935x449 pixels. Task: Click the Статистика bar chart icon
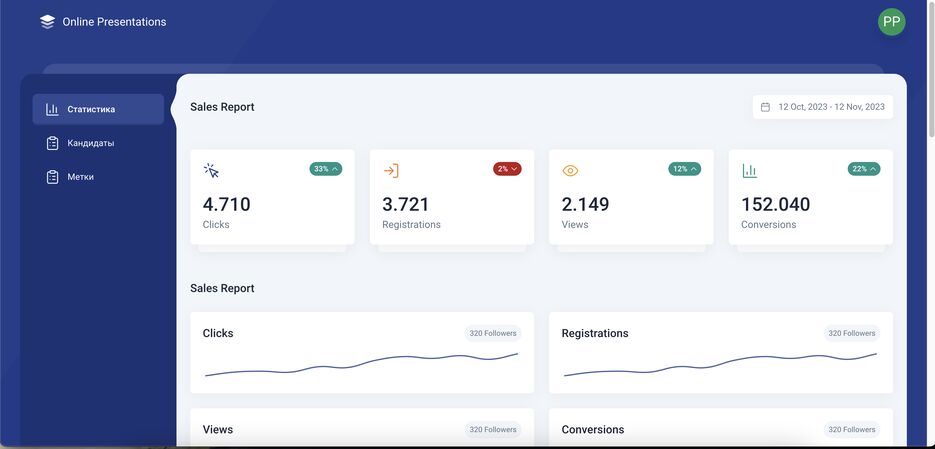[x=52, y=109]
